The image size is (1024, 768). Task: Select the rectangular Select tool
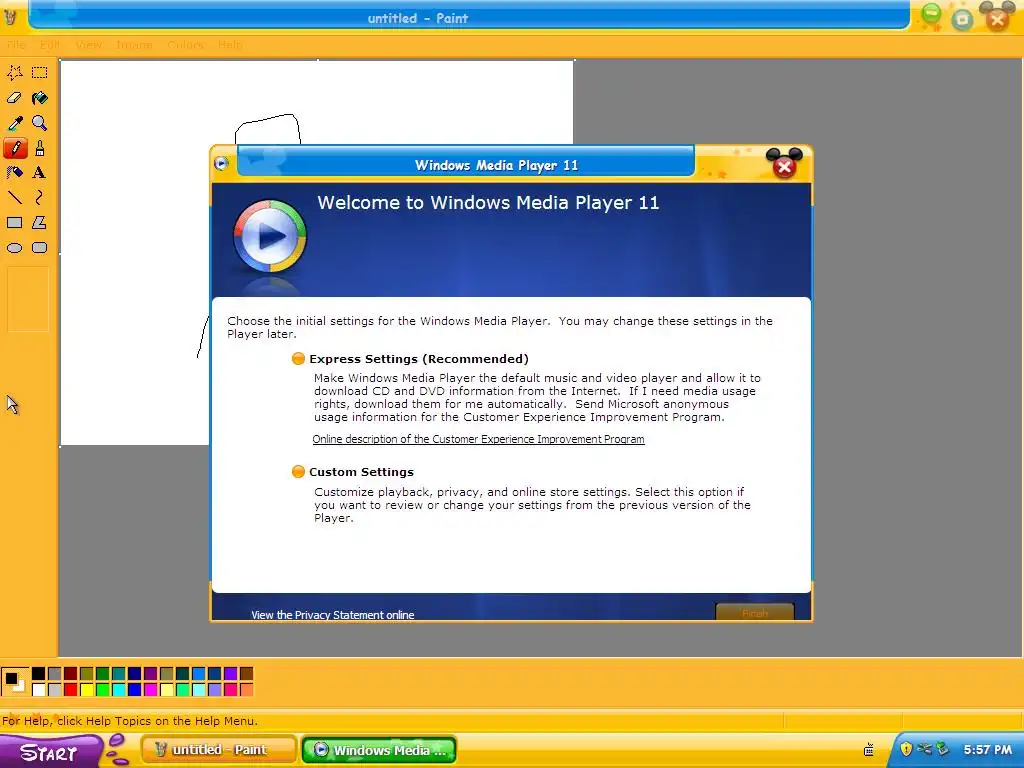click(39, 72)
